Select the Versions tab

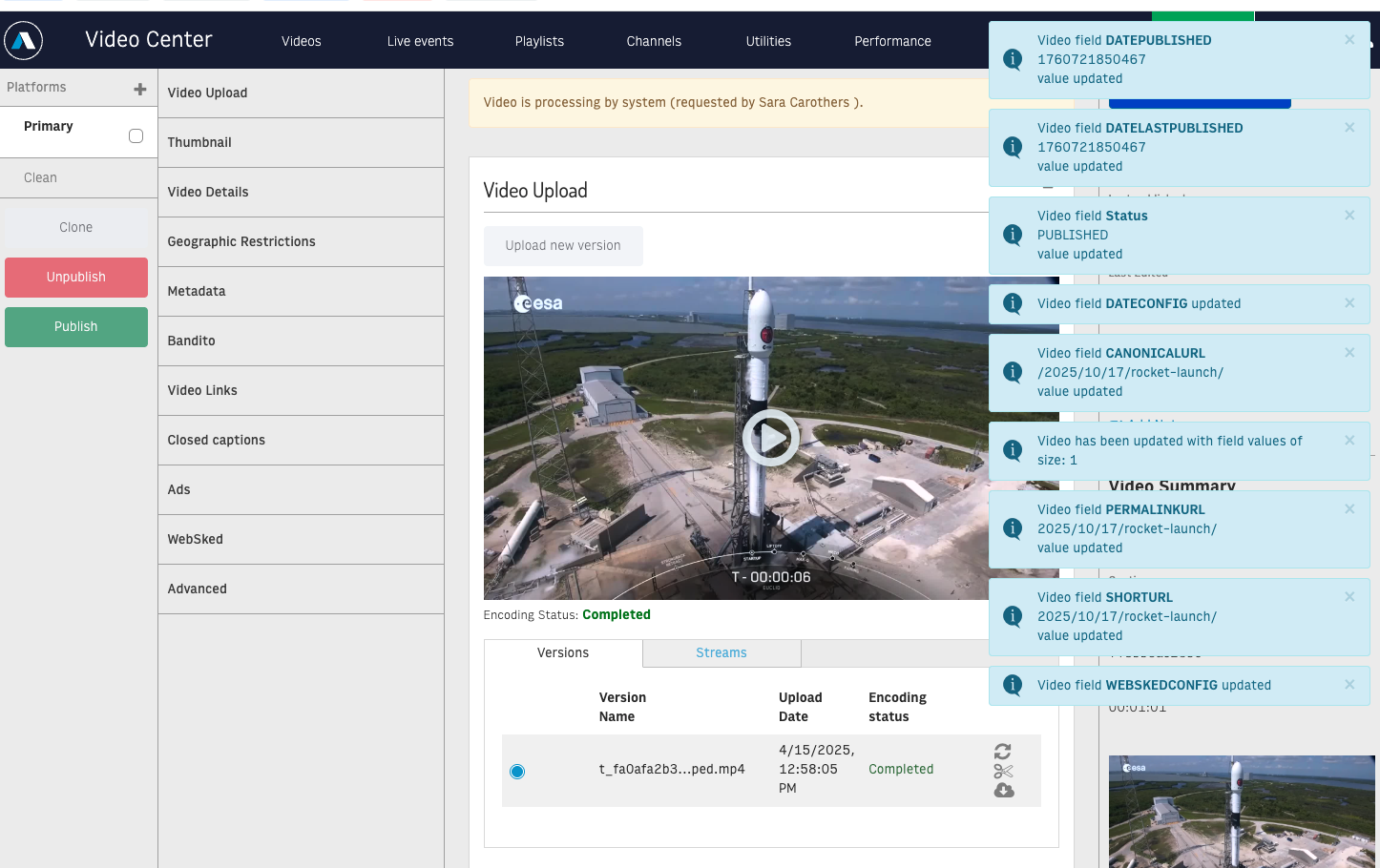coord(563,653)
